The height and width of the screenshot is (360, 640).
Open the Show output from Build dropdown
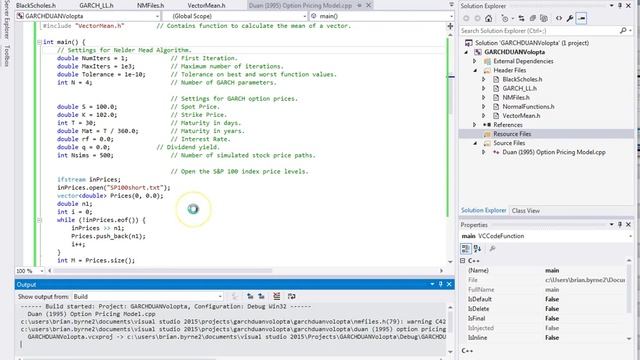[220, 296]
